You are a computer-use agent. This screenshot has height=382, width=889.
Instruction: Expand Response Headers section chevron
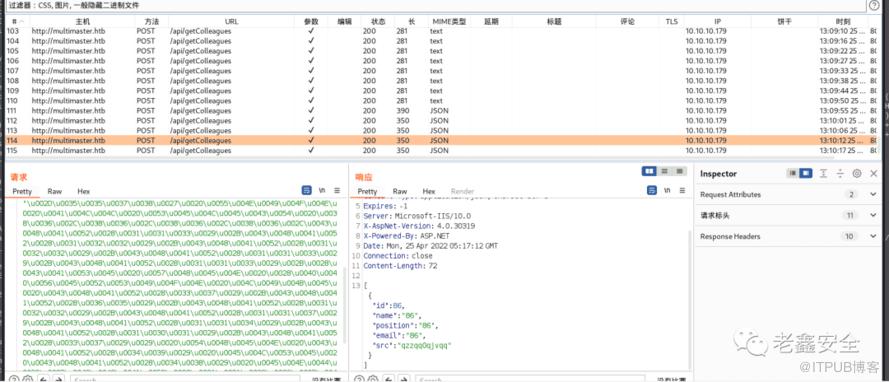[873, 236]
